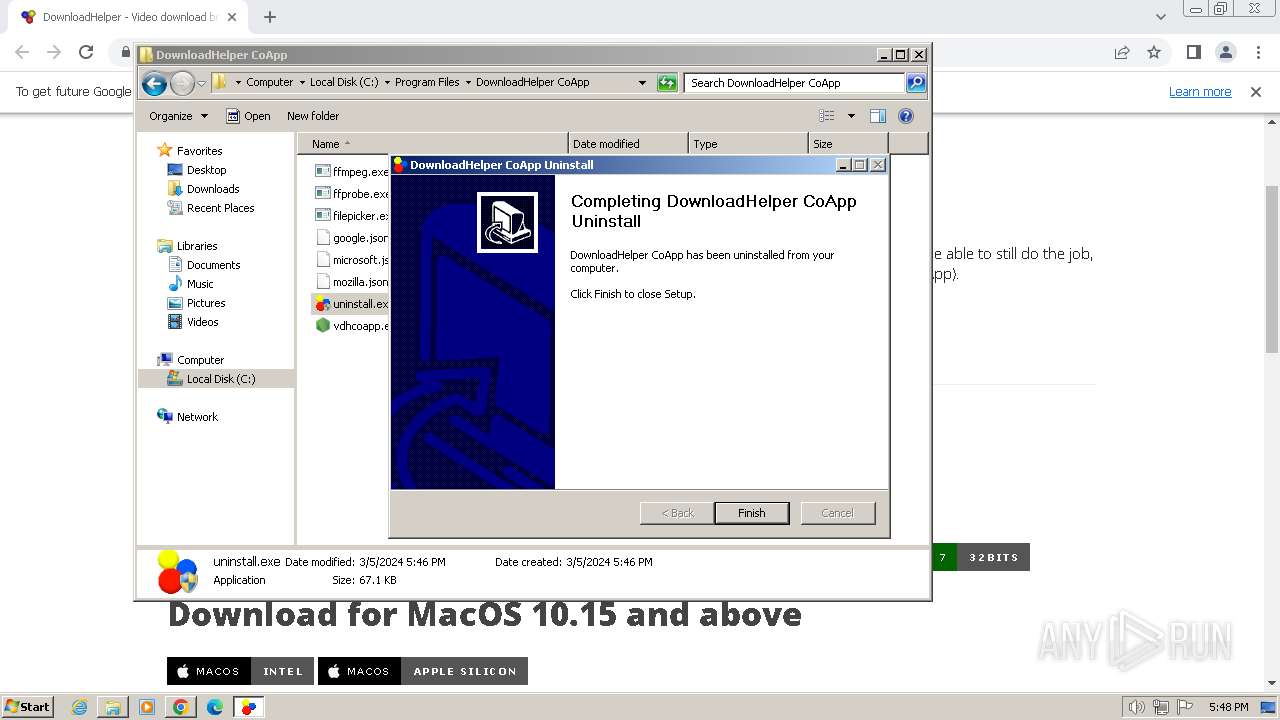Screen dimensions: 1280x720
Task: Open Chrome three-dot menu
Action: pos(1257,52)
